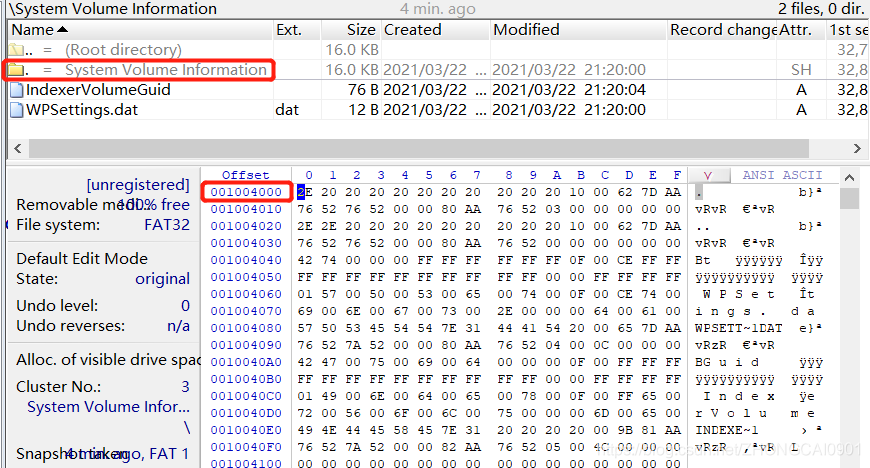Click offset 001004040
The image size is (870, 468).
[x=246, y=260]
